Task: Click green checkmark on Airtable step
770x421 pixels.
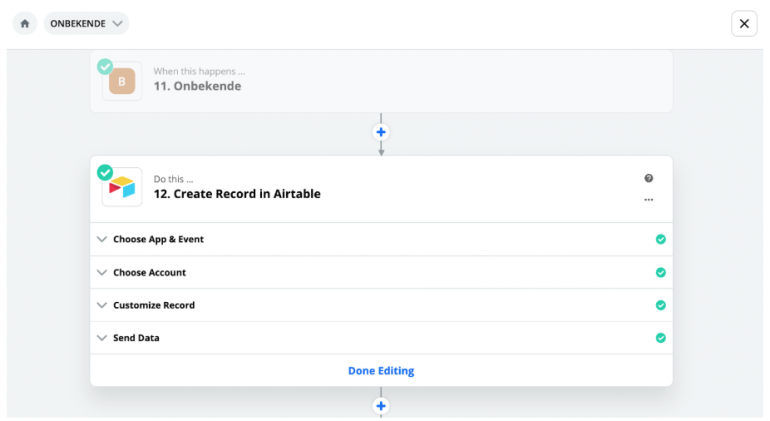Action: 105,172
